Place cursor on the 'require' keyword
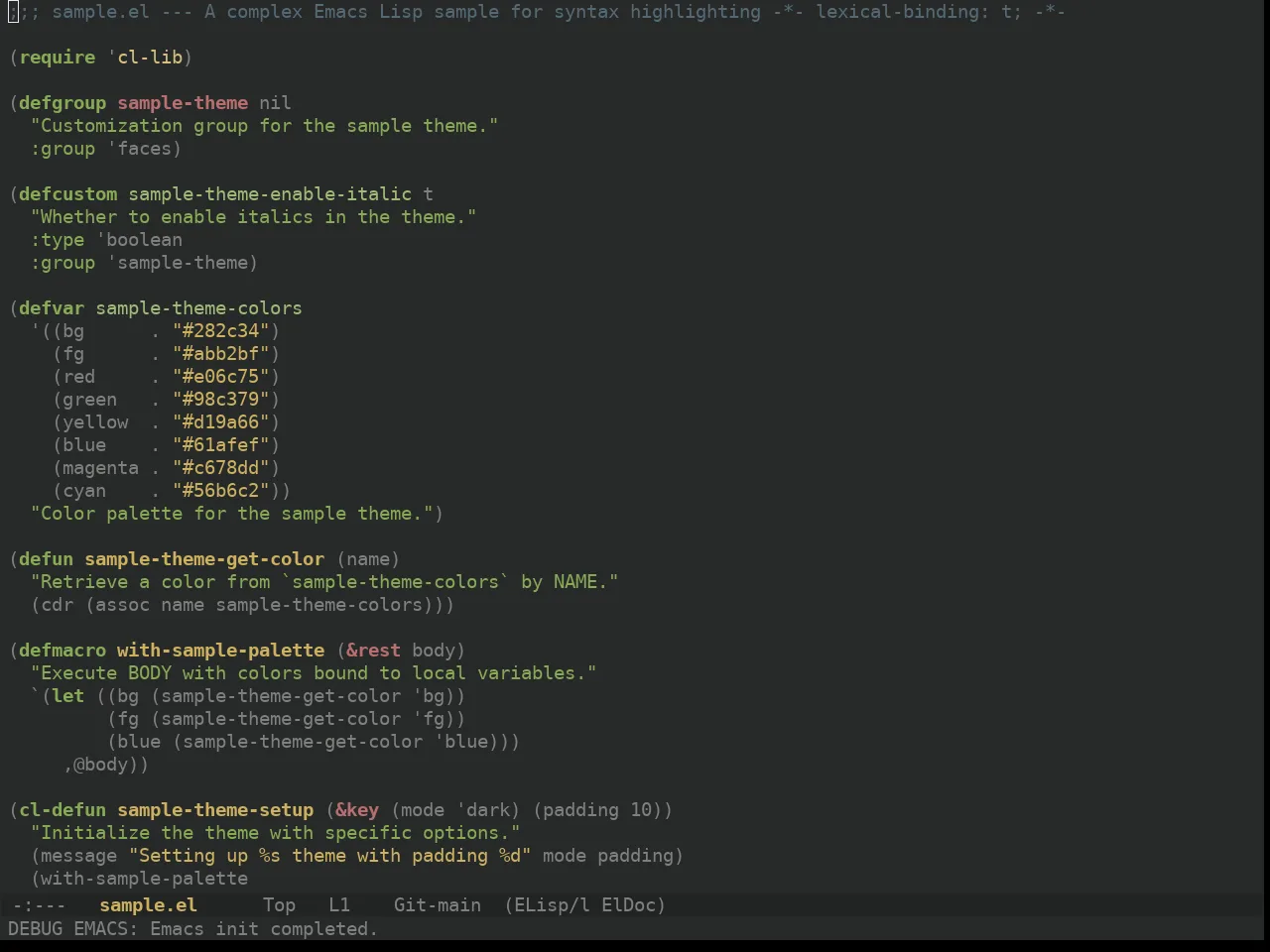This screenshot has height=952, width=1270. click(58, 57)
